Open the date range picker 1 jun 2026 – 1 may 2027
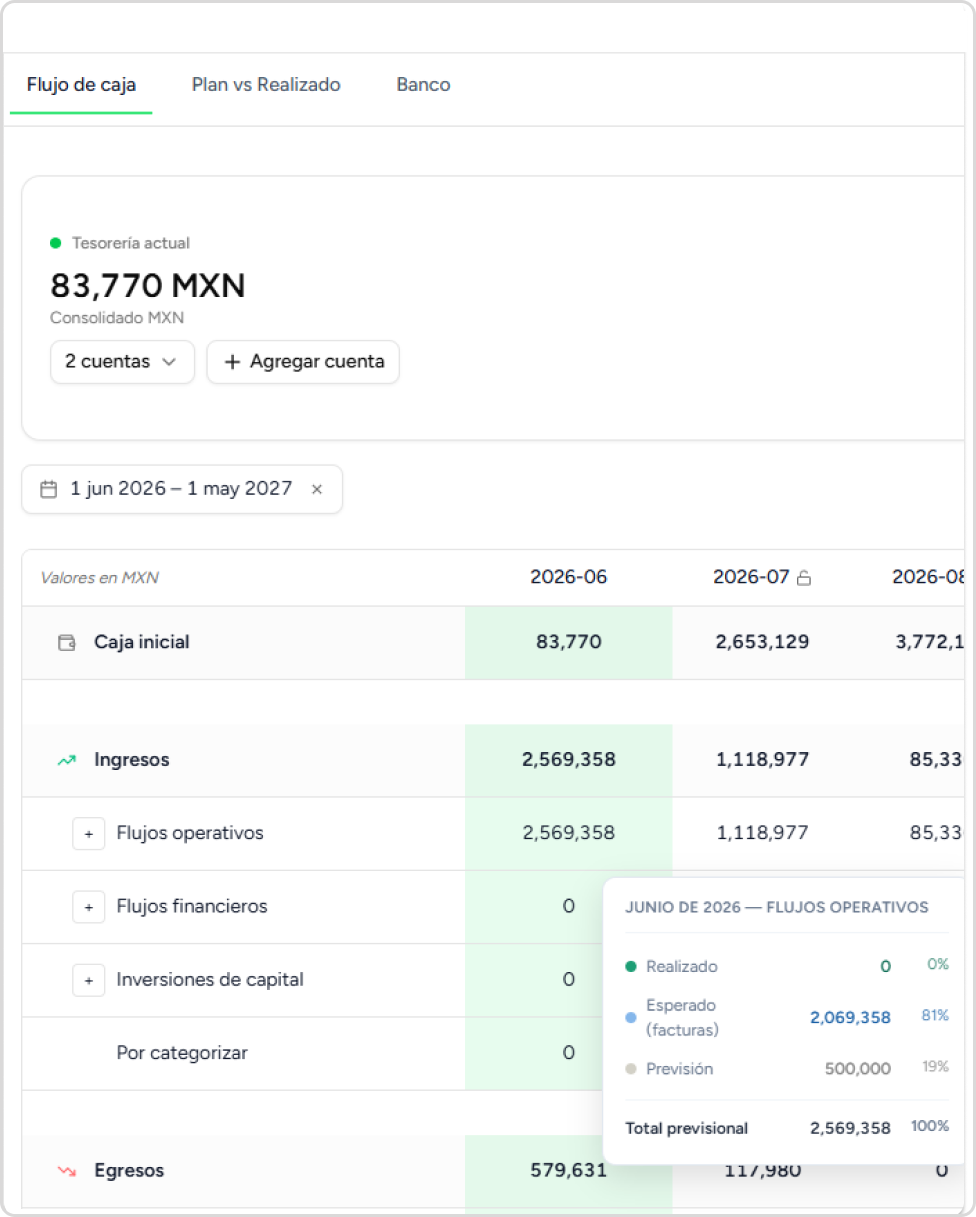976x1217 pixels. (182, 489)
